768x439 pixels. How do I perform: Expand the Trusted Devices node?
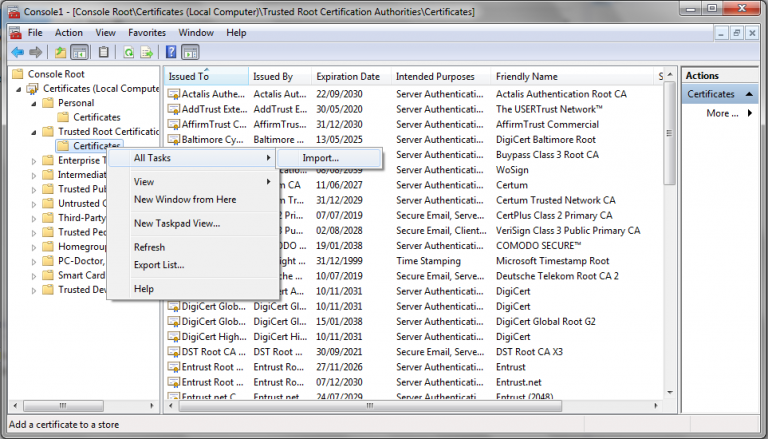pos(33,290)
